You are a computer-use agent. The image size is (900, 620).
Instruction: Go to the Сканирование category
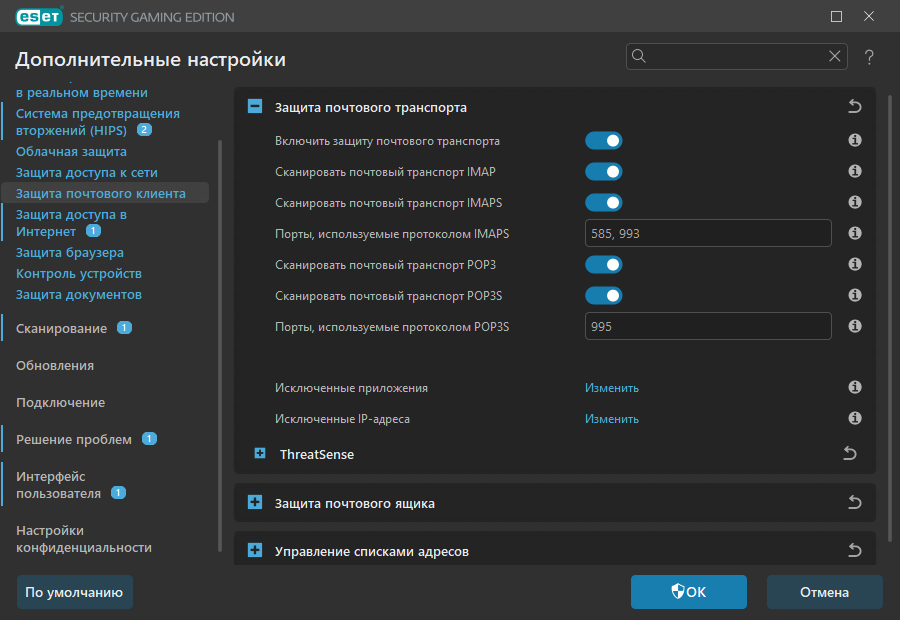61,328
